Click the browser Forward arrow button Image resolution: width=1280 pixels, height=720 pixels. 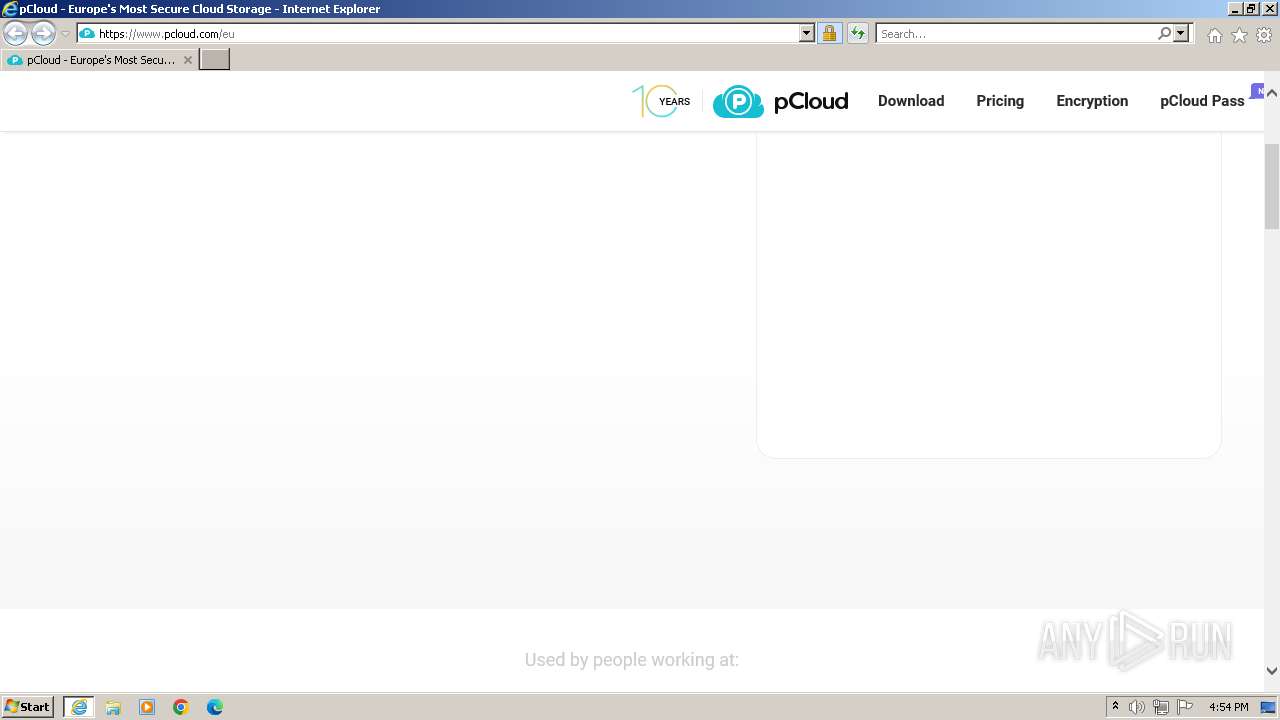point(43,34)
